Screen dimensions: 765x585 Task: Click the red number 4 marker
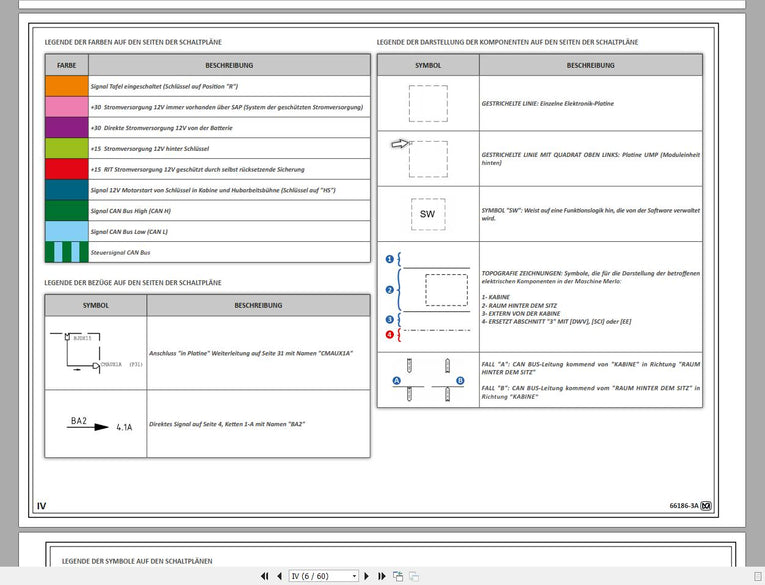[x=390, y=334]
